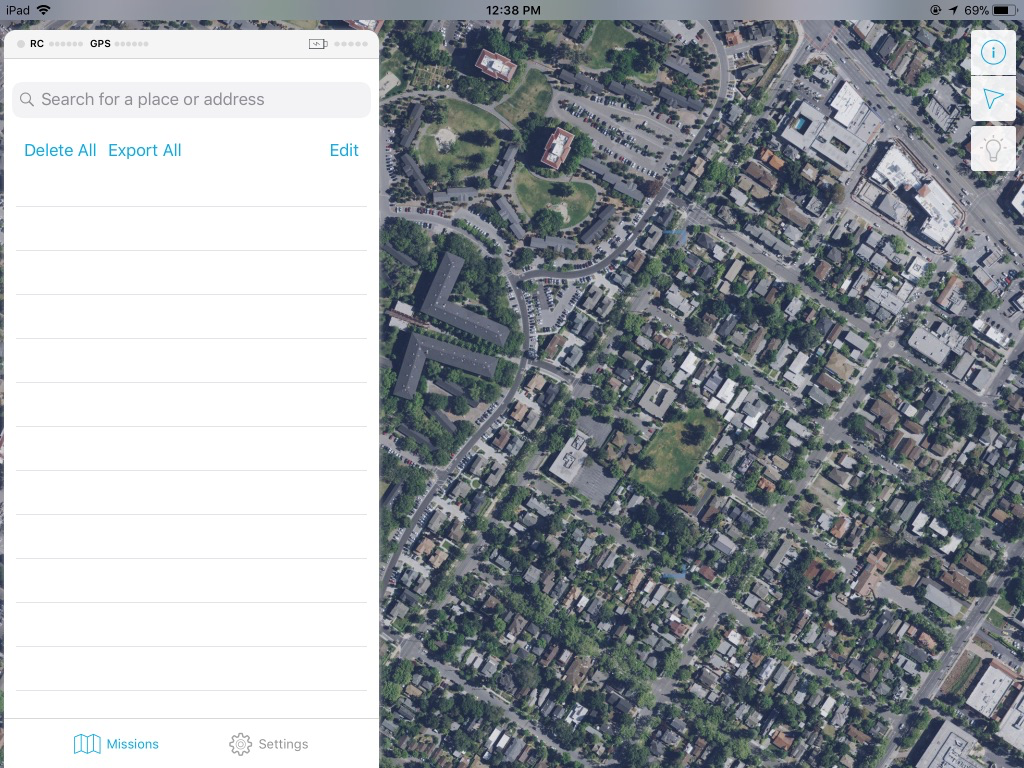Tap the Wi-Fi icon in status bar
The image size is (1024, 768).
pyautogui.click(x=44, y=10)
